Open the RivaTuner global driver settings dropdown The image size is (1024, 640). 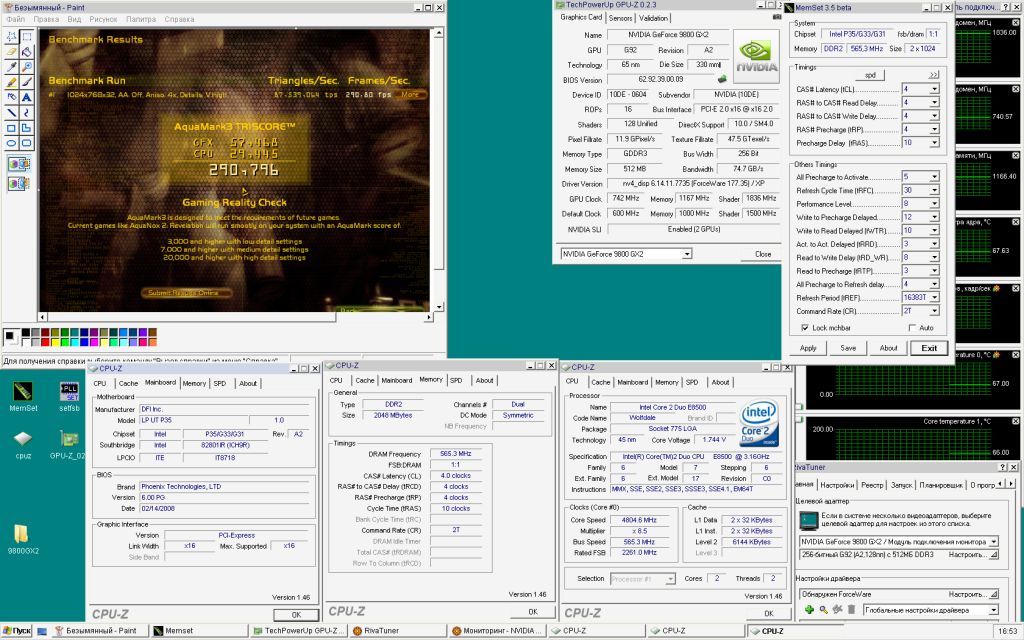(x=993, y=610)
